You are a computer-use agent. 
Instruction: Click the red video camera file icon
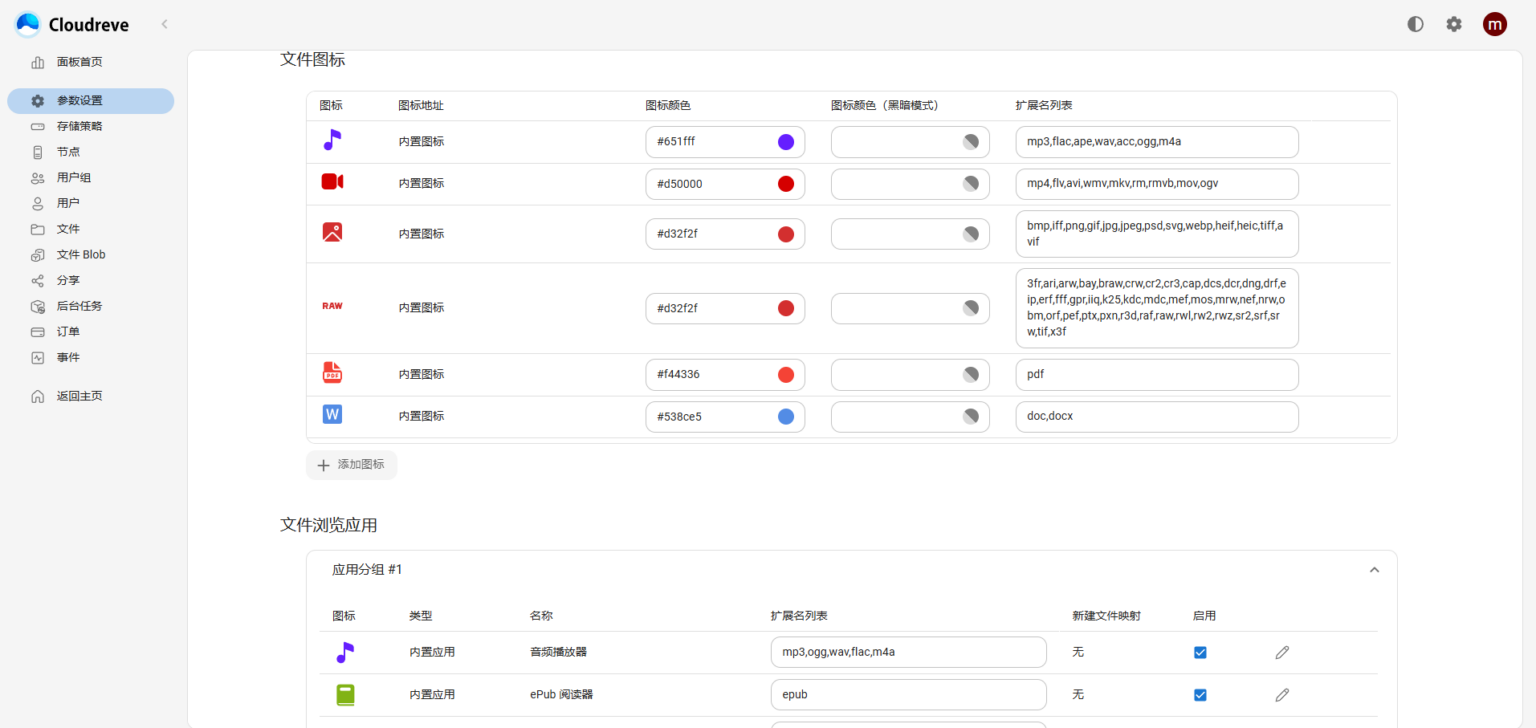pos(332,182)
